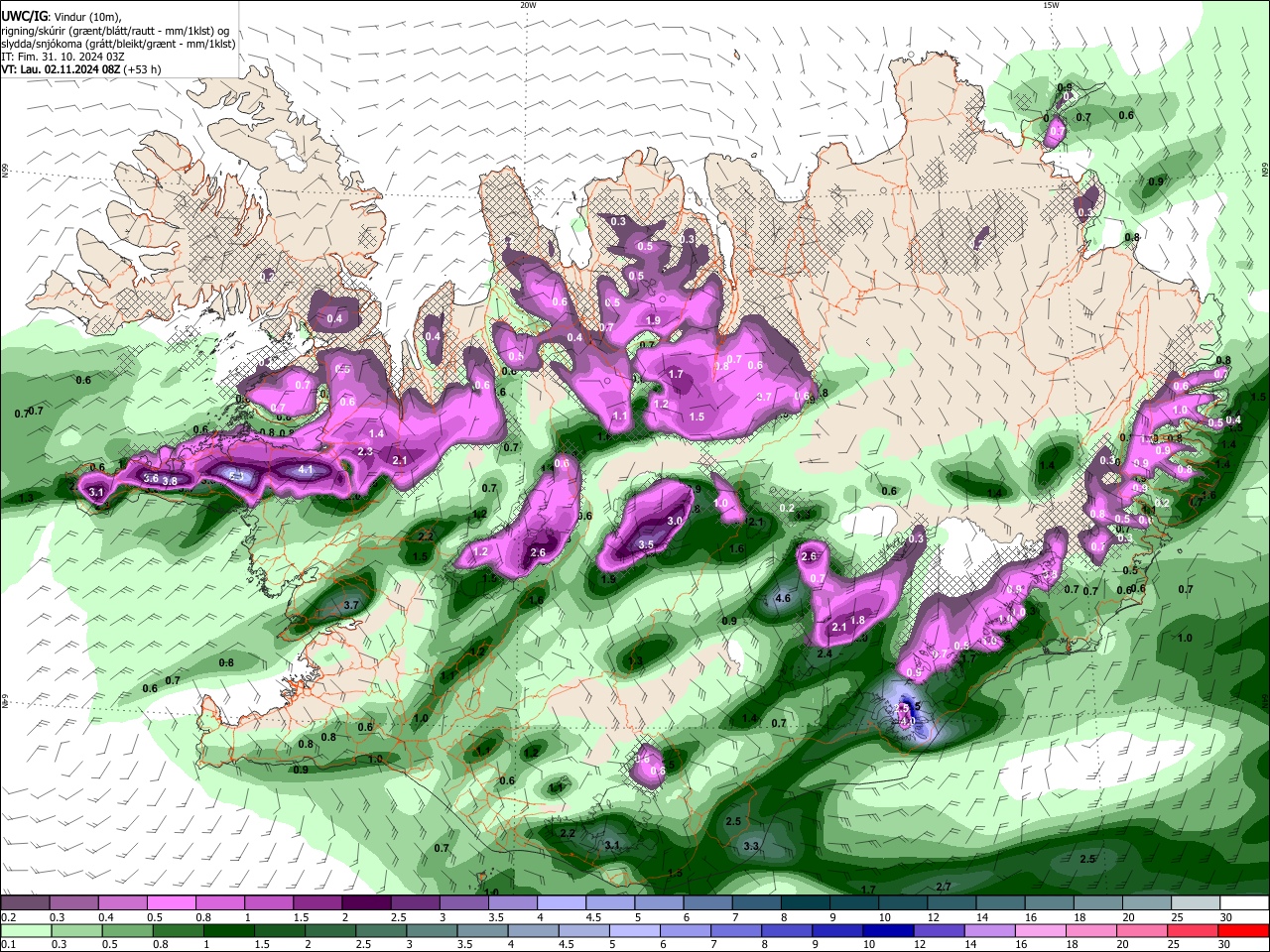Viewport: 1270px width, 952px height.
Task: Click the '3.0' snowfall value on the map
Action: [x=675, y=521]
